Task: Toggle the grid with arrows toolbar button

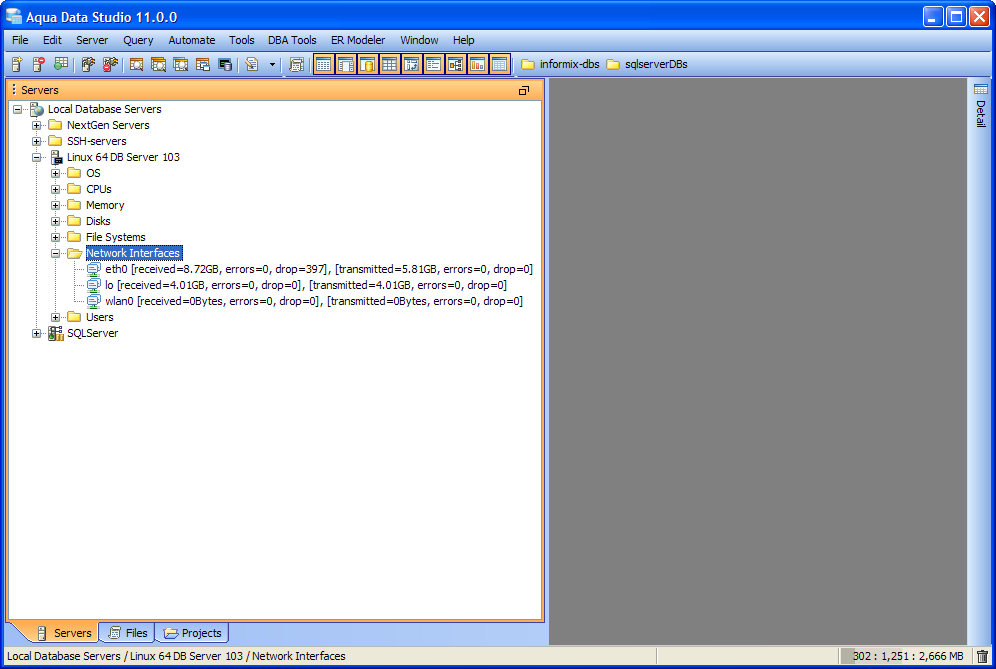Action: (412, 64)
